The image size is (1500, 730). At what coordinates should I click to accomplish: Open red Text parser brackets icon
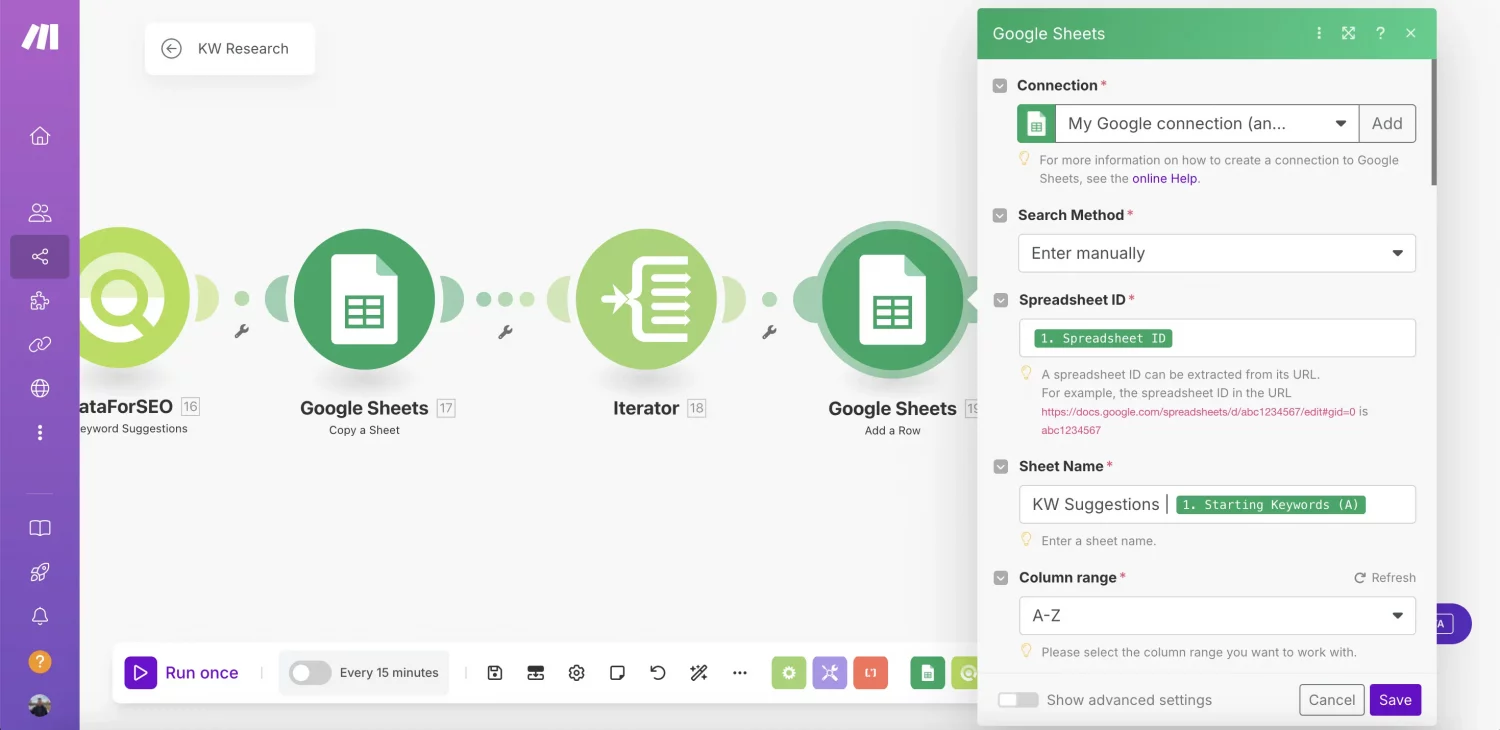pos(871,673)
